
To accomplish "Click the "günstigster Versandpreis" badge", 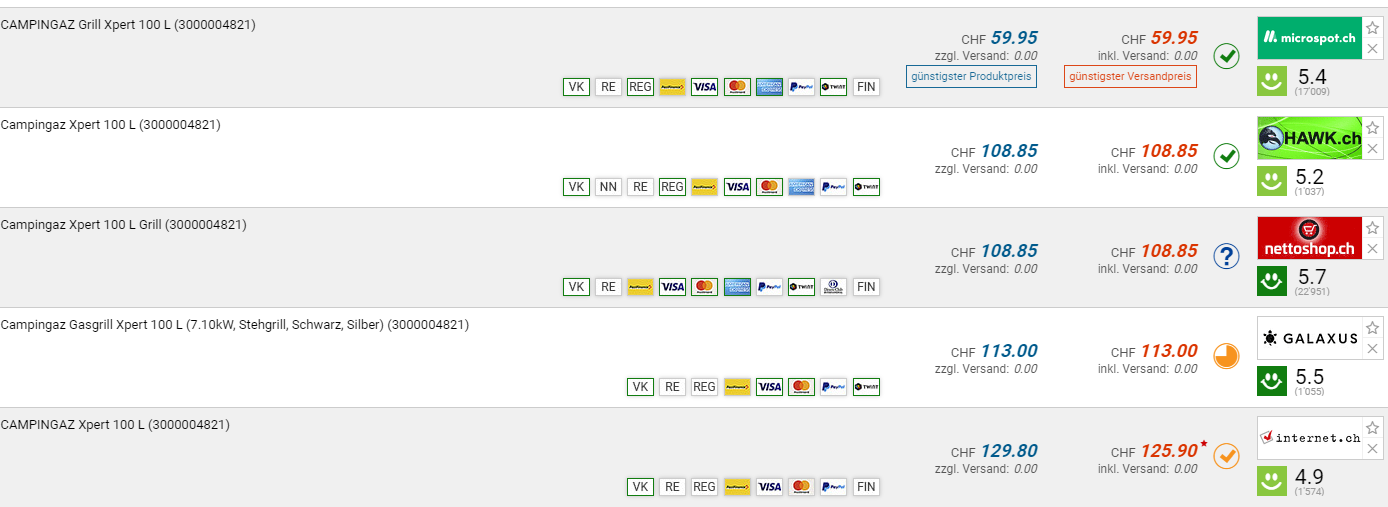I will click(1130, 76).
